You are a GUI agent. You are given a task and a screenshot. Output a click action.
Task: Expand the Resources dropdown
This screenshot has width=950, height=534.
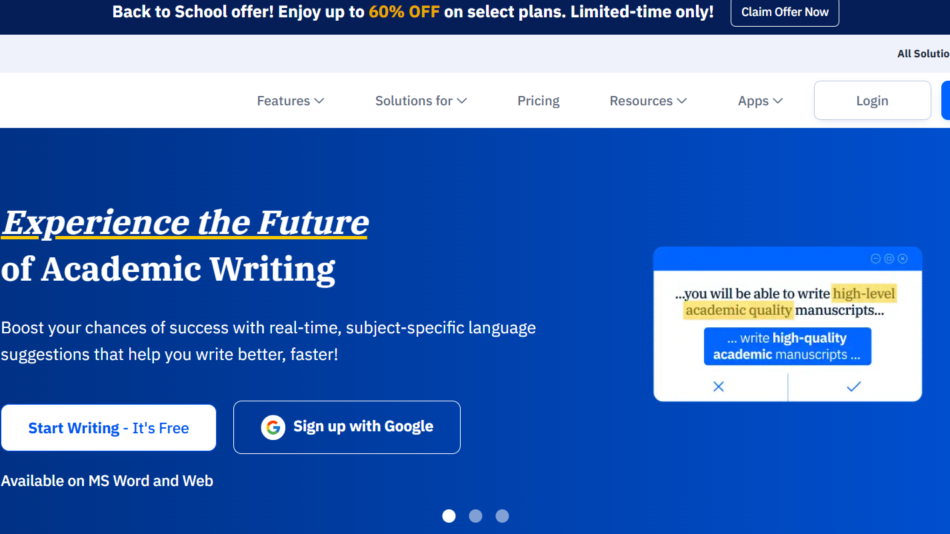pyautogui.click(x=648, y=101)
